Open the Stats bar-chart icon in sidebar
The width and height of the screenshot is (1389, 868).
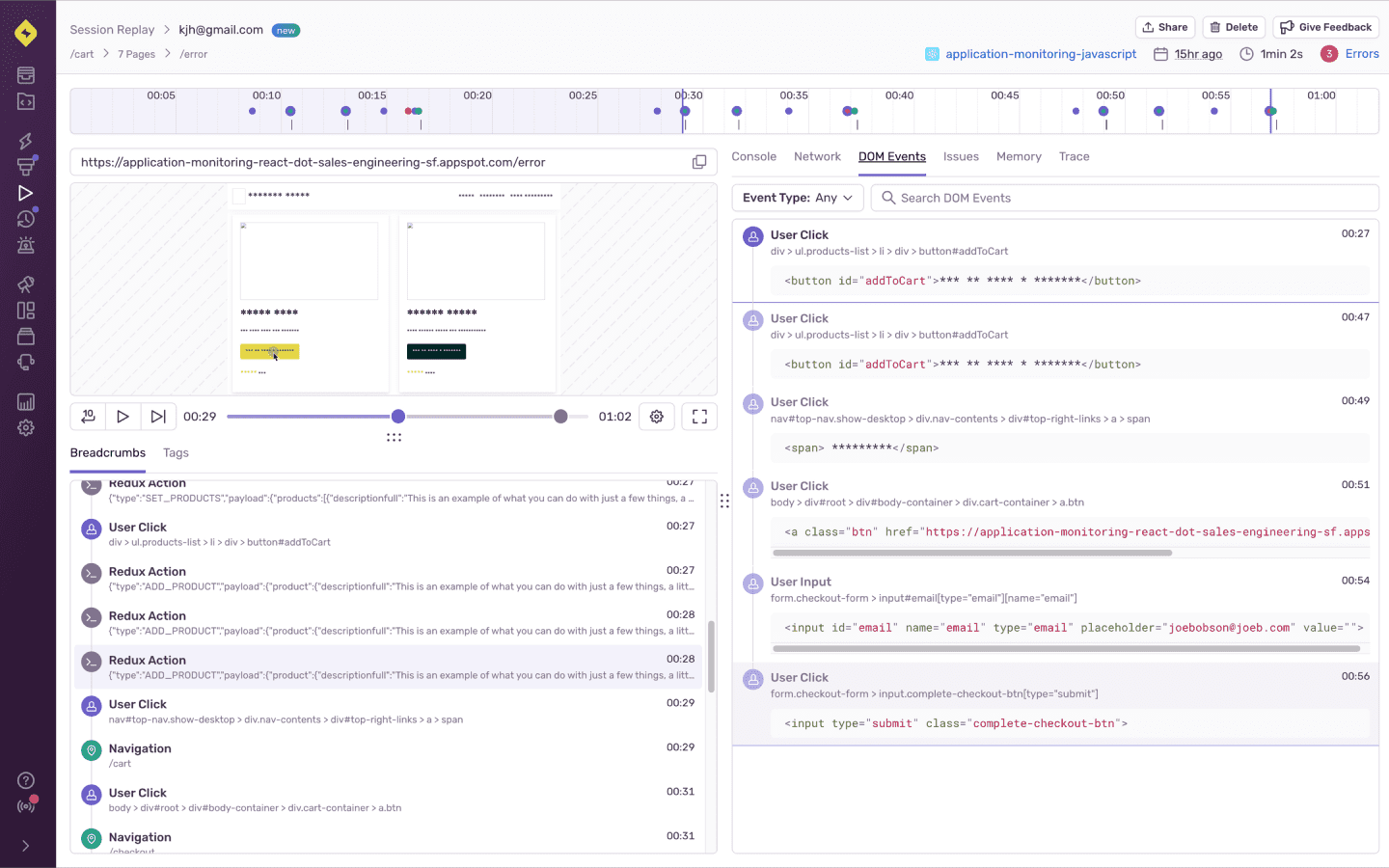point(26,402)
